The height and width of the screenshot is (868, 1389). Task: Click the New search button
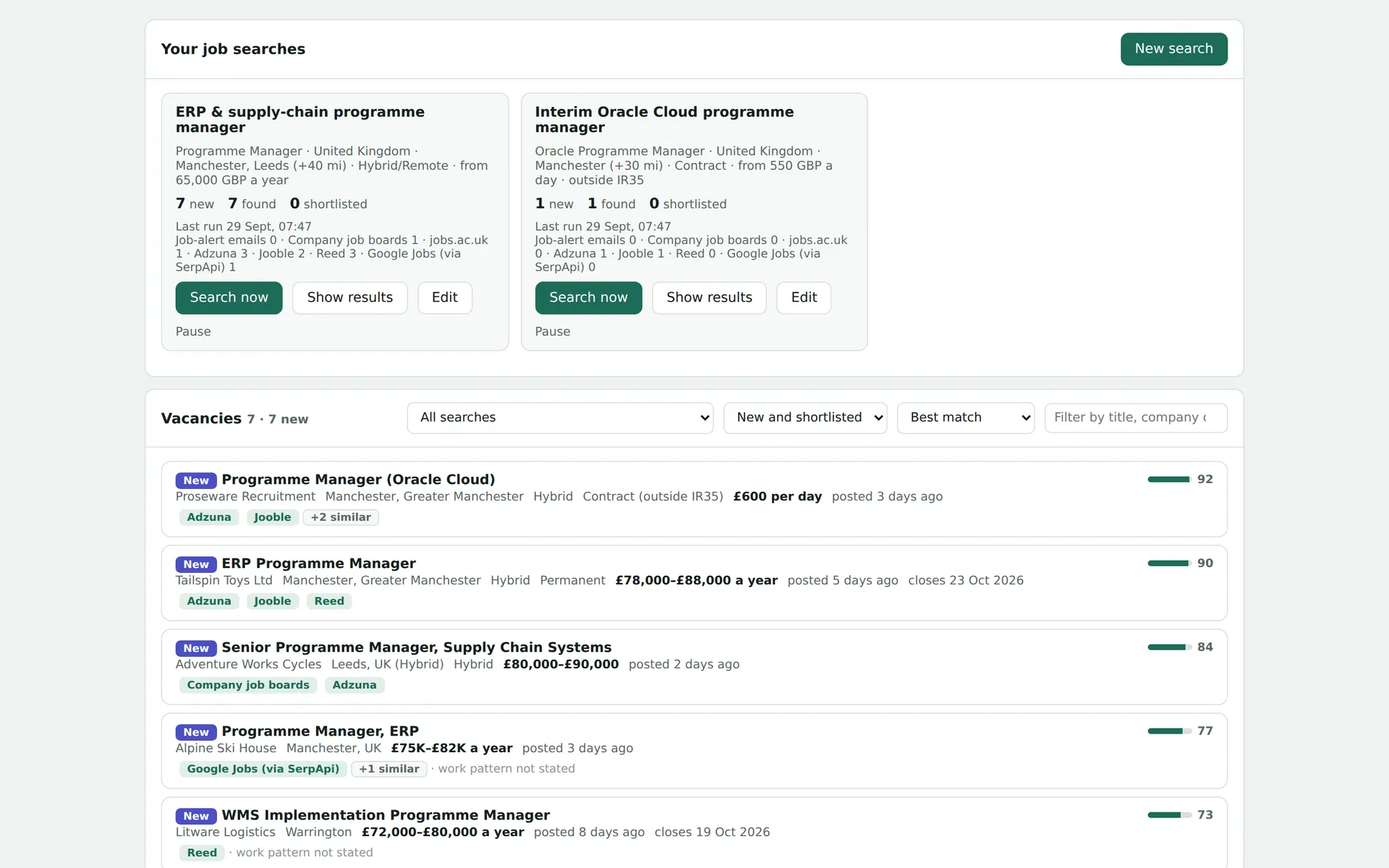point(1173,48)
